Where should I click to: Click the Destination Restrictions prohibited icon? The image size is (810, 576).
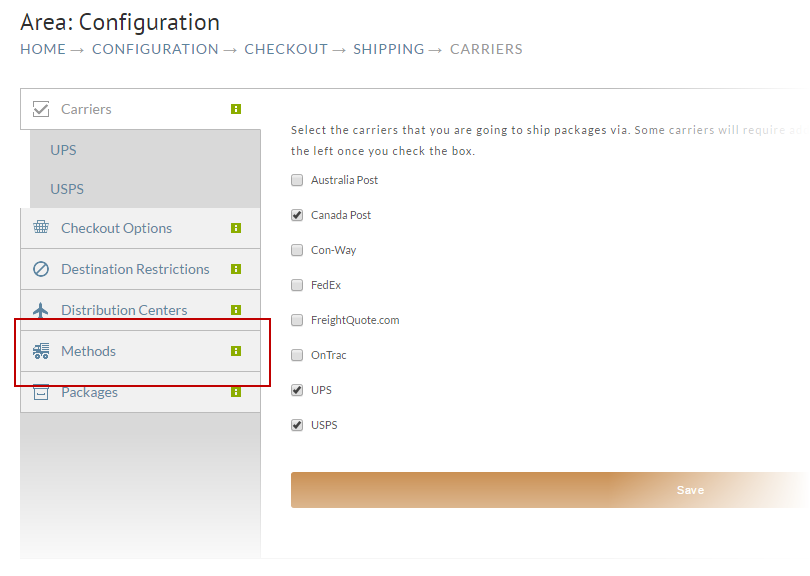click(41, 269)
